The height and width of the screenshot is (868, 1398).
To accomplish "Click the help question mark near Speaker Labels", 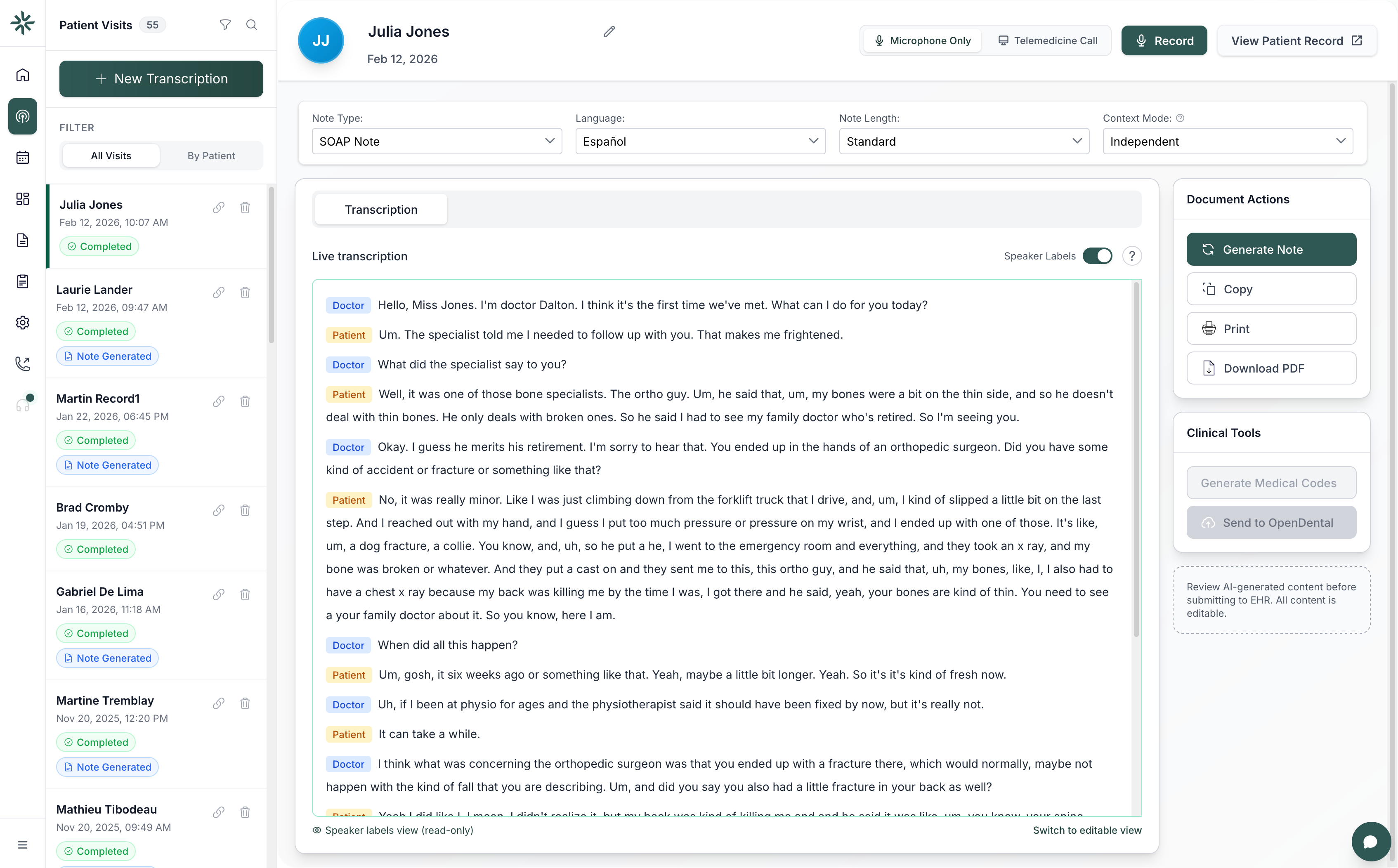I will click(1131, 256).
